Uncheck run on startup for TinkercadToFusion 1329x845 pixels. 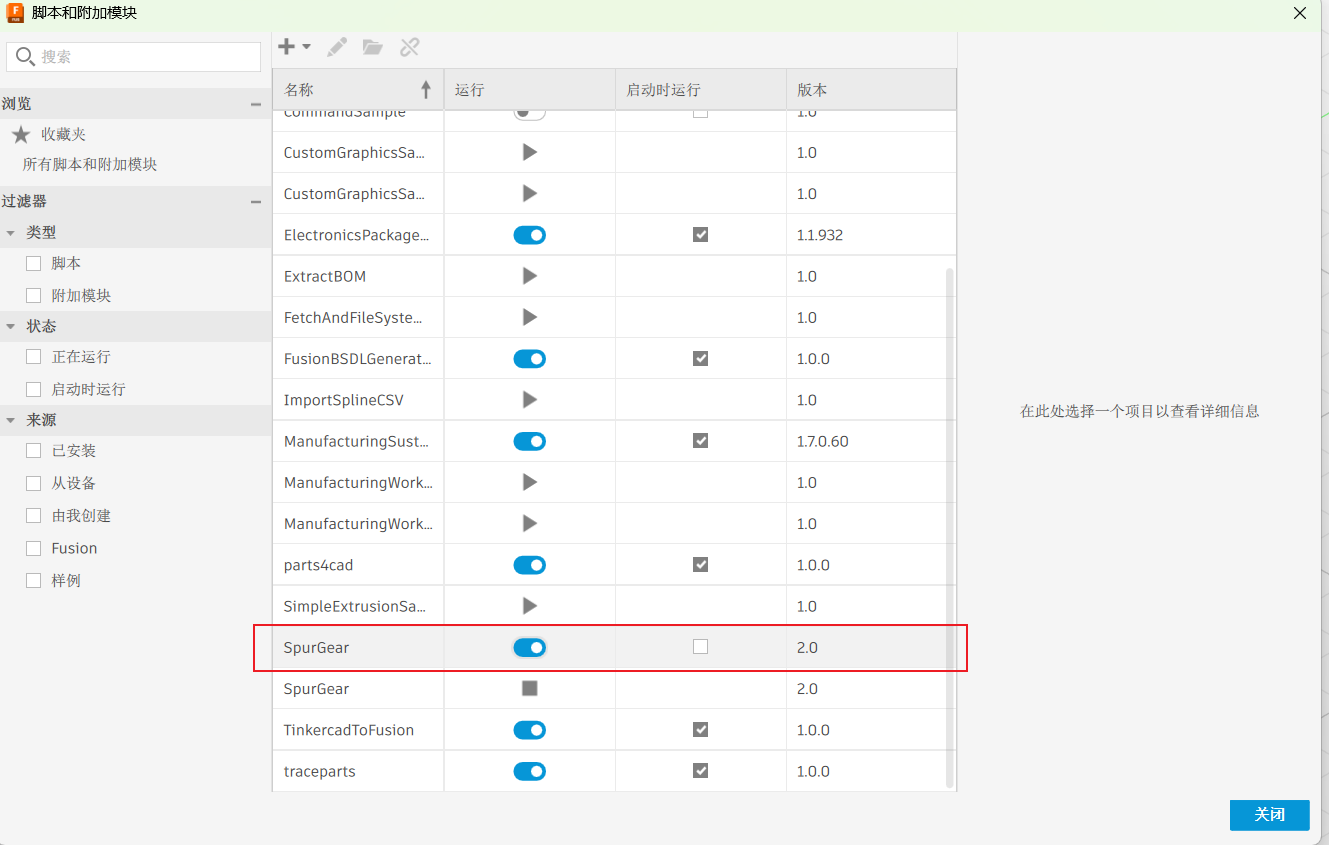click(x=700, y=730)
